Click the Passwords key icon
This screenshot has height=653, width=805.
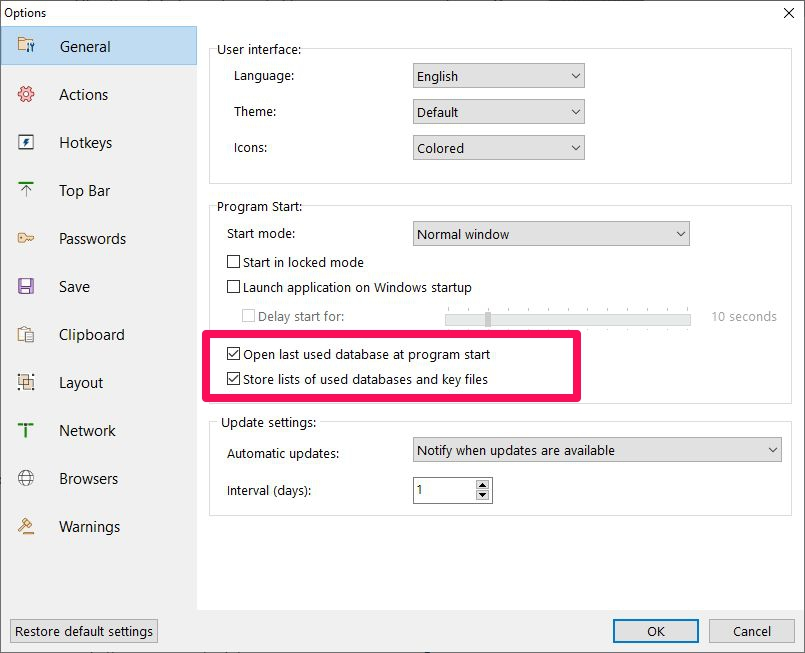pos(26,238)
